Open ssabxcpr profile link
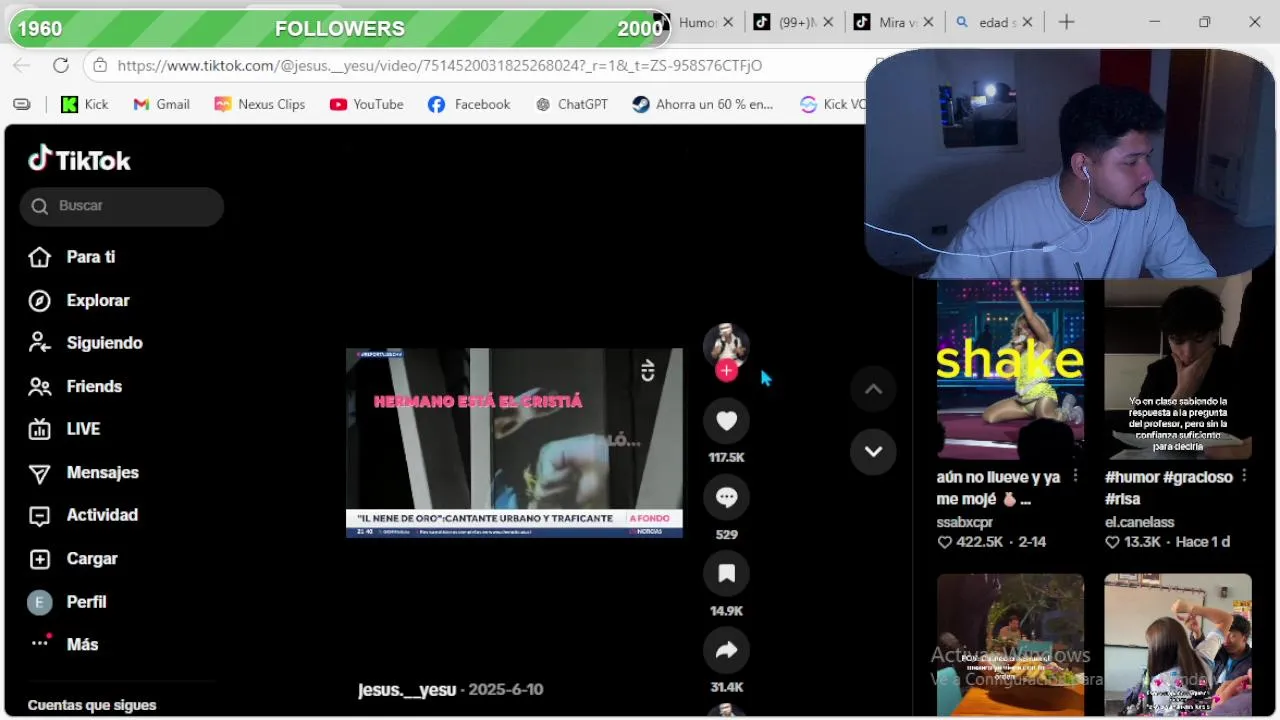 point(965,522)
